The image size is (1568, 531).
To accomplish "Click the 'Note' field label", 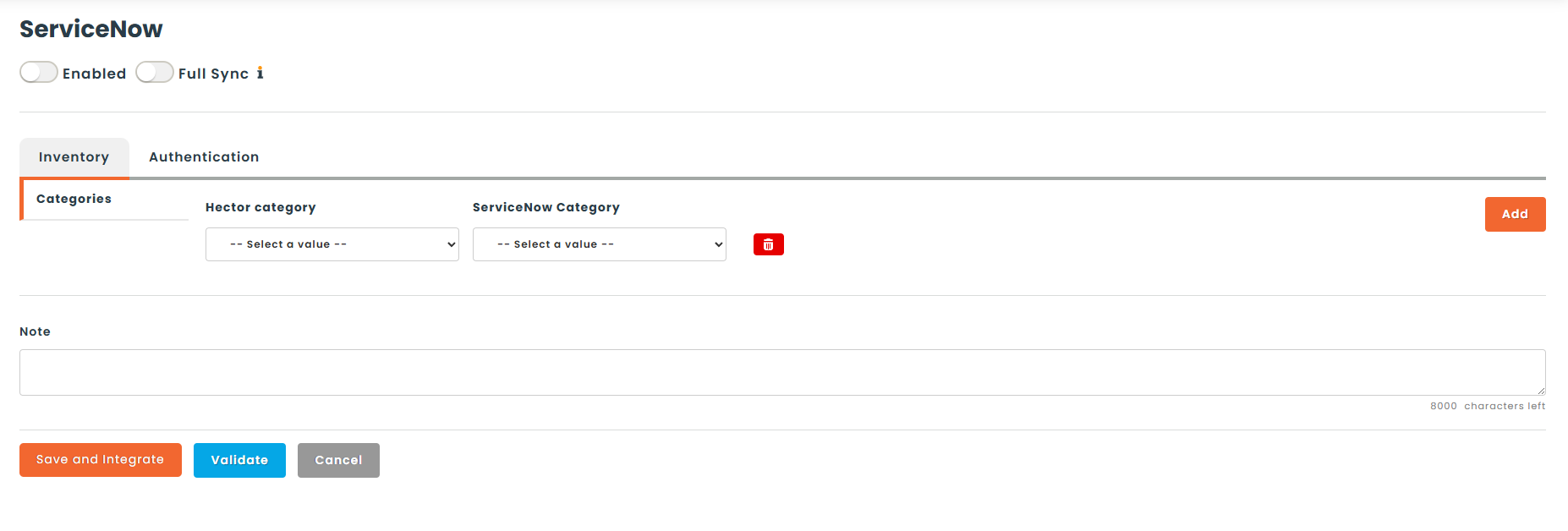I will pyautogui.click(x=35, y=331).
